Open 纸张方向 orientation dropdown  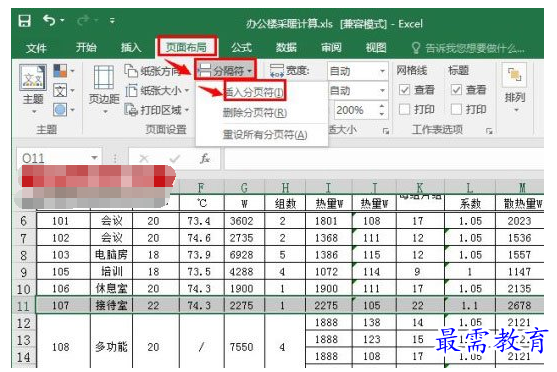click(x=156, y=71)
